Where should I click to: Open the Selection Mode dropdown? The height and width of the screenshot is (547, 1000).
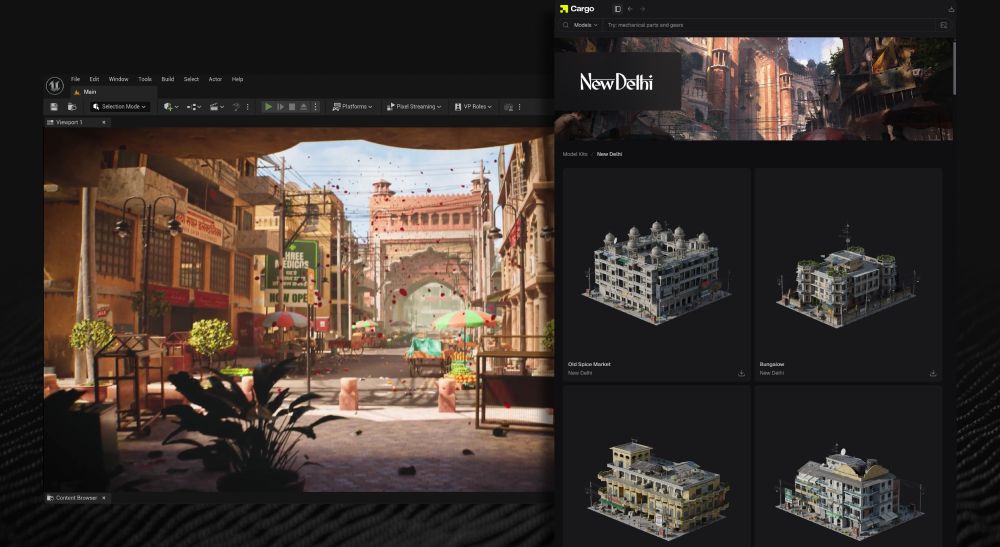point(119,106)
